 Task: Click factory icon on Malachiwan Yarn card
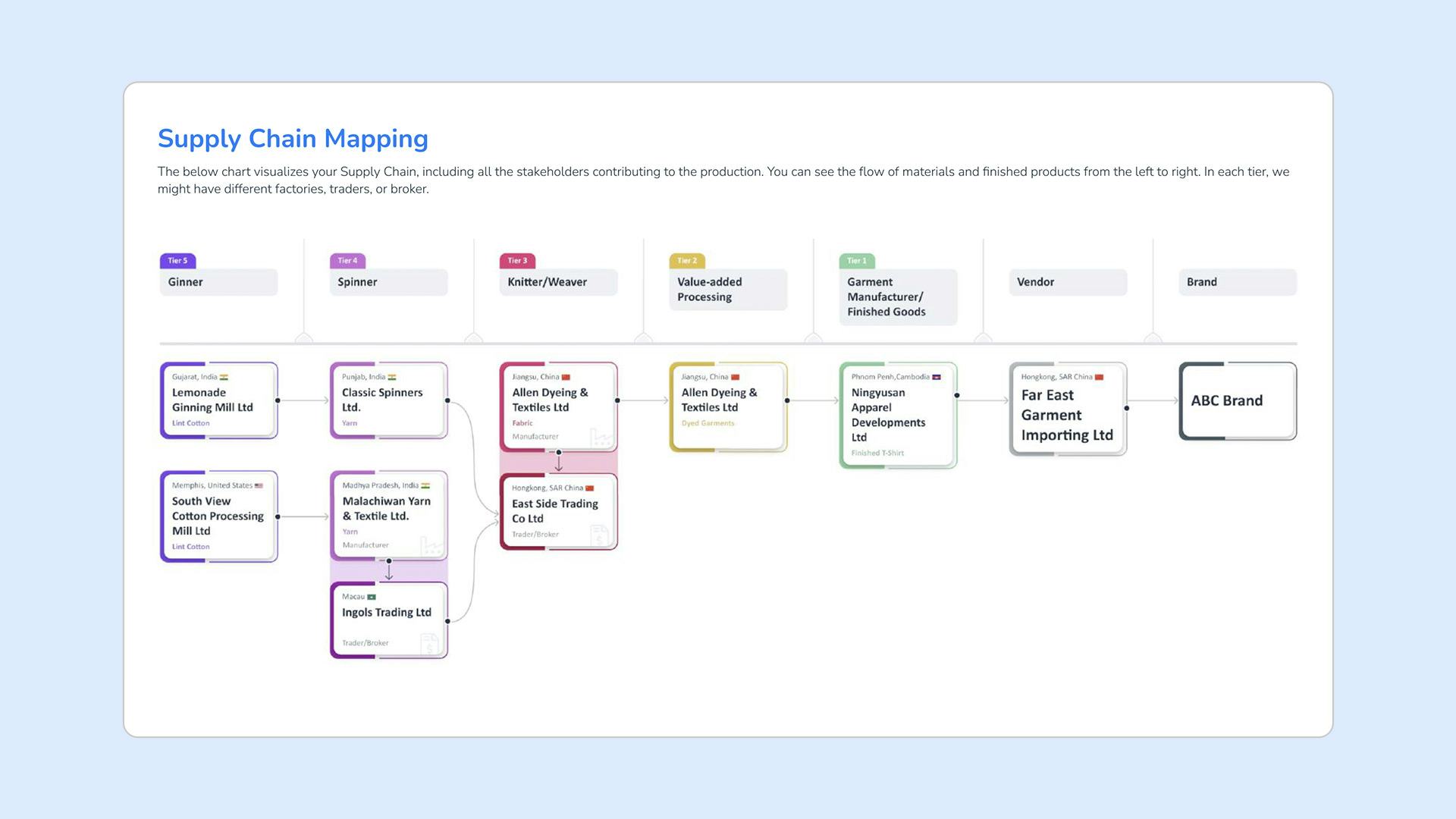point(431,545)
